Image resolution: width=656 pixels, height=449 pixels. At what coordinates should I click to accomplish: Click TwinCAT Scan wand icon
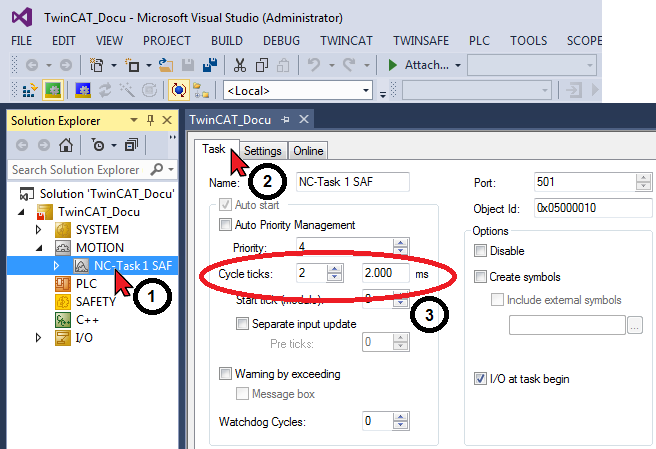coord(127,90)
